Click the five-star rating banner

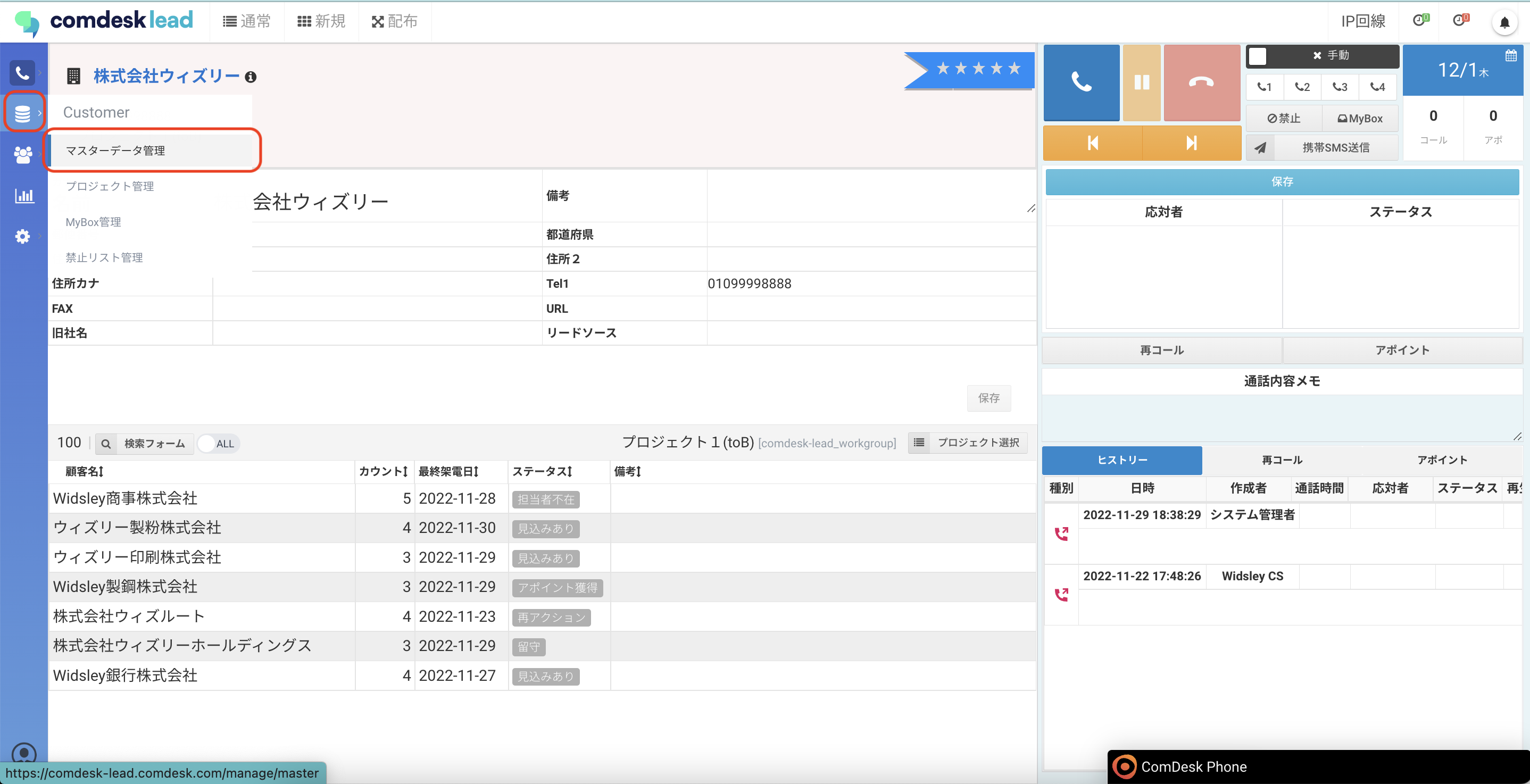coord(977,70)
